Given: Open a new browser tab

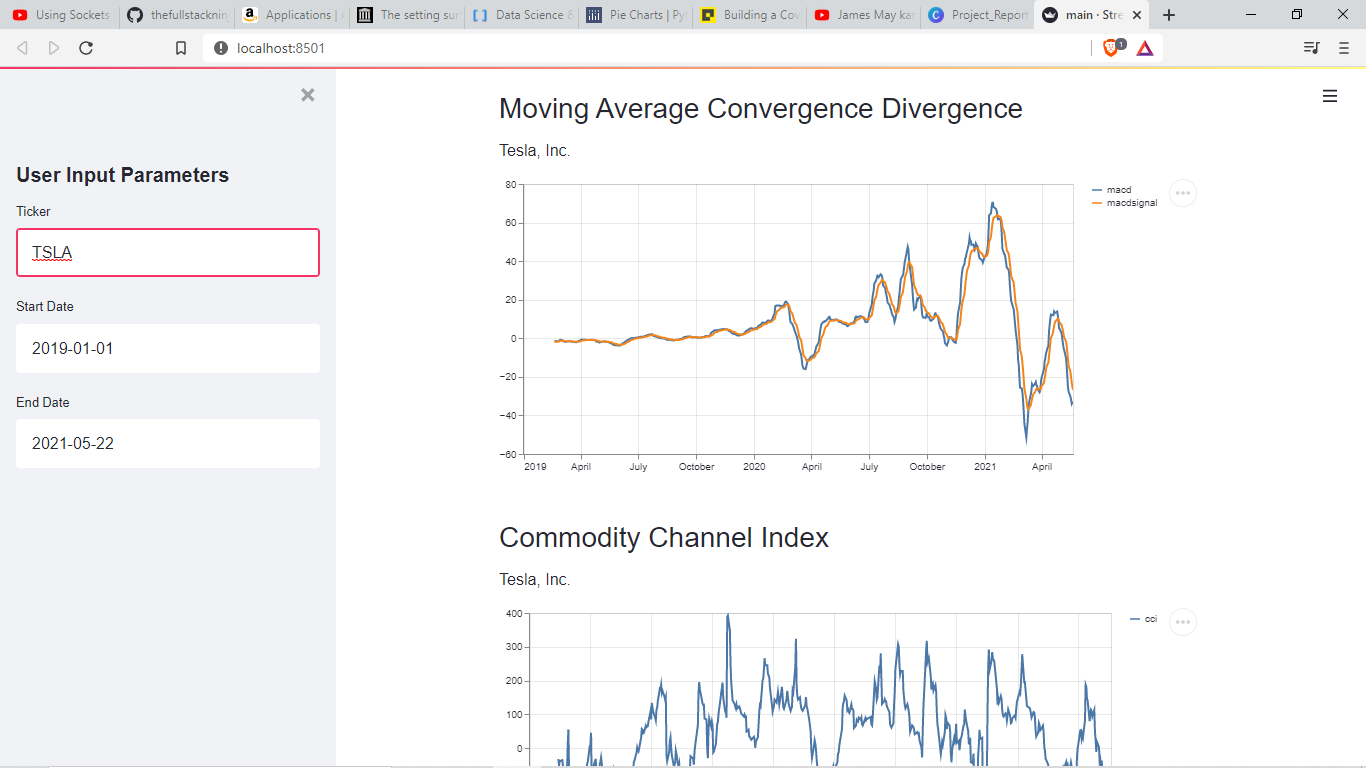Looking at the screenshot, I should pyautogui.click(x=1169, y=15).
